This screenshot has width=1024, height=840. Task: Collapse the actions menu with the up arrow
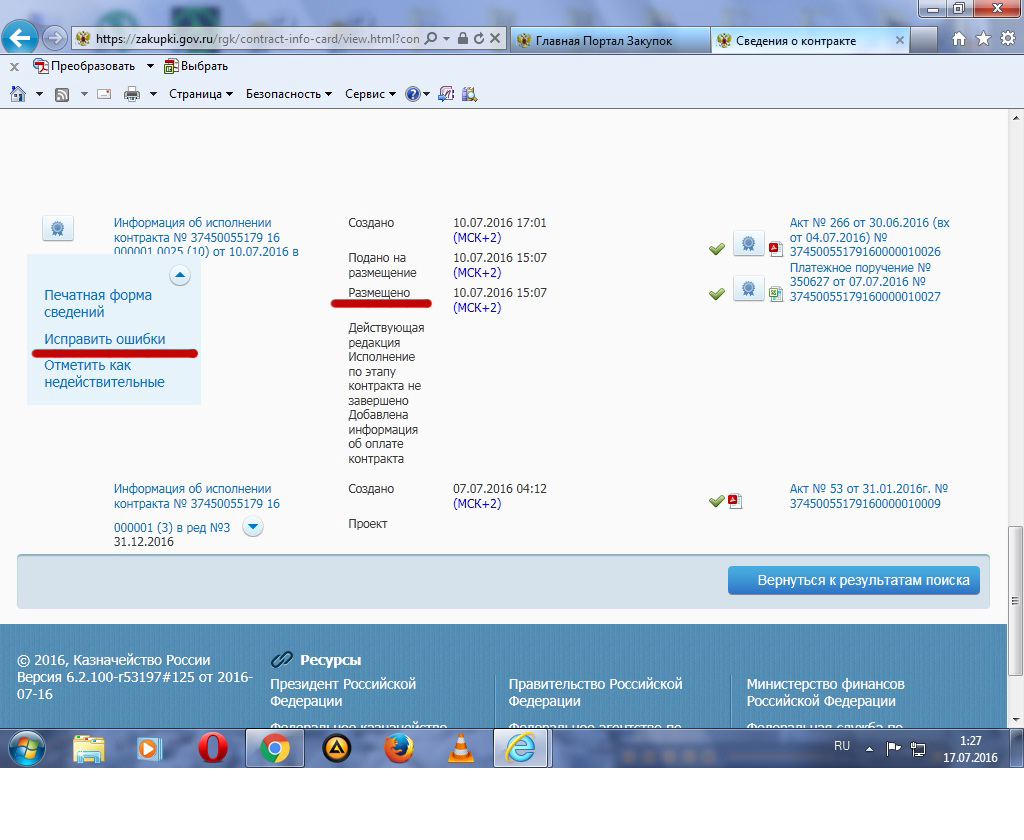[x=180, y=275]
